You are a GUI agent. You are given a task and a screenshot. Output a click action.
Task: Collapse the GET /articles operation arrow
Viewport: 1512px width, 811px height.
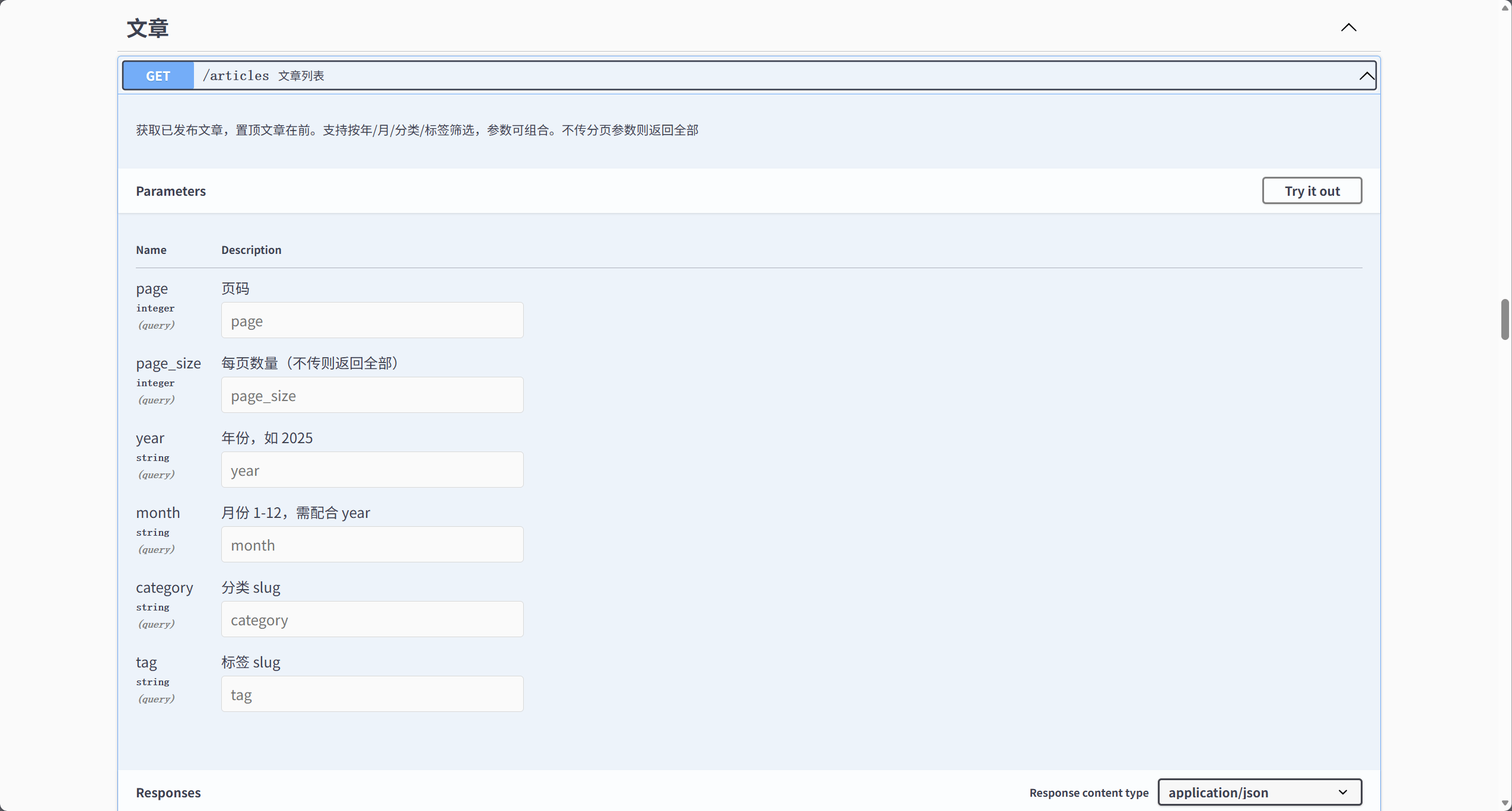click(1366, 76)
